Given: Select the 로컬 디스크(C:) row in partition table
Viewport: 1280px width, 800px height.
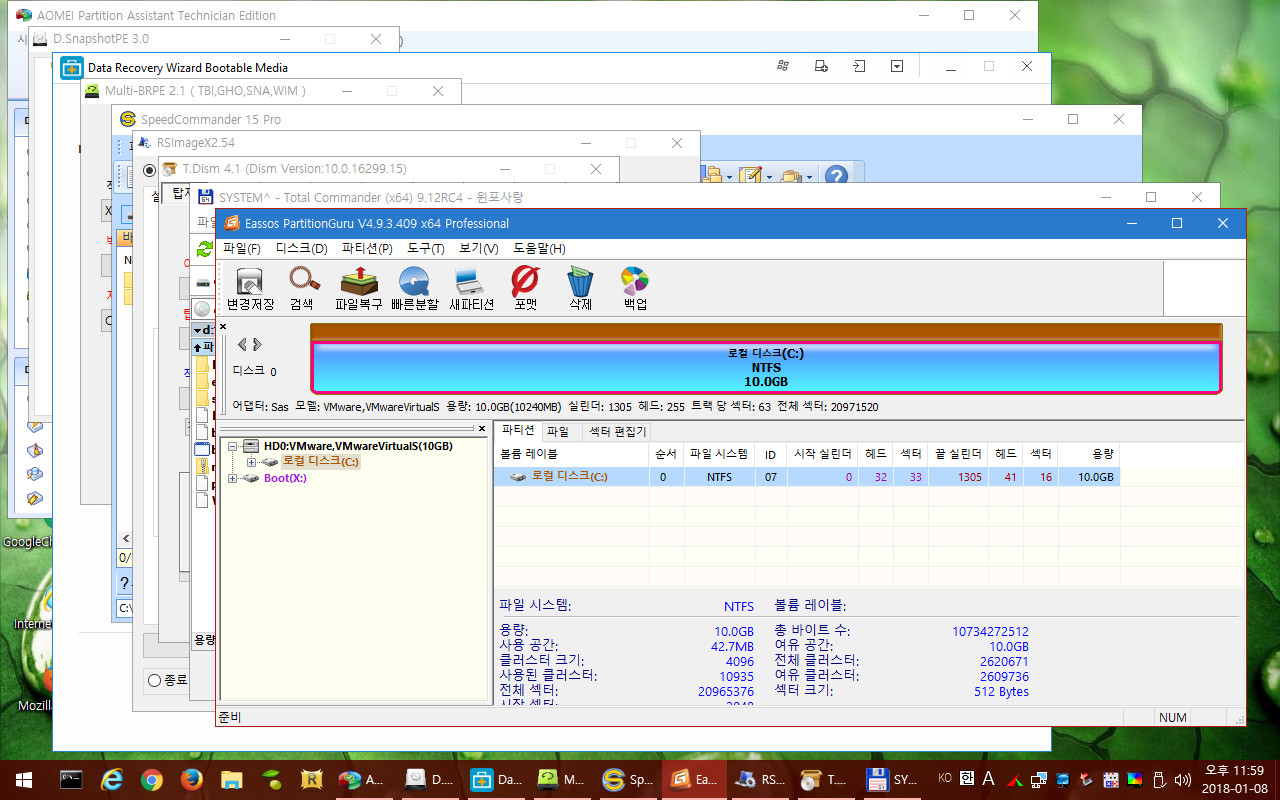Looking at the screenshot, I should coord(807,477).
